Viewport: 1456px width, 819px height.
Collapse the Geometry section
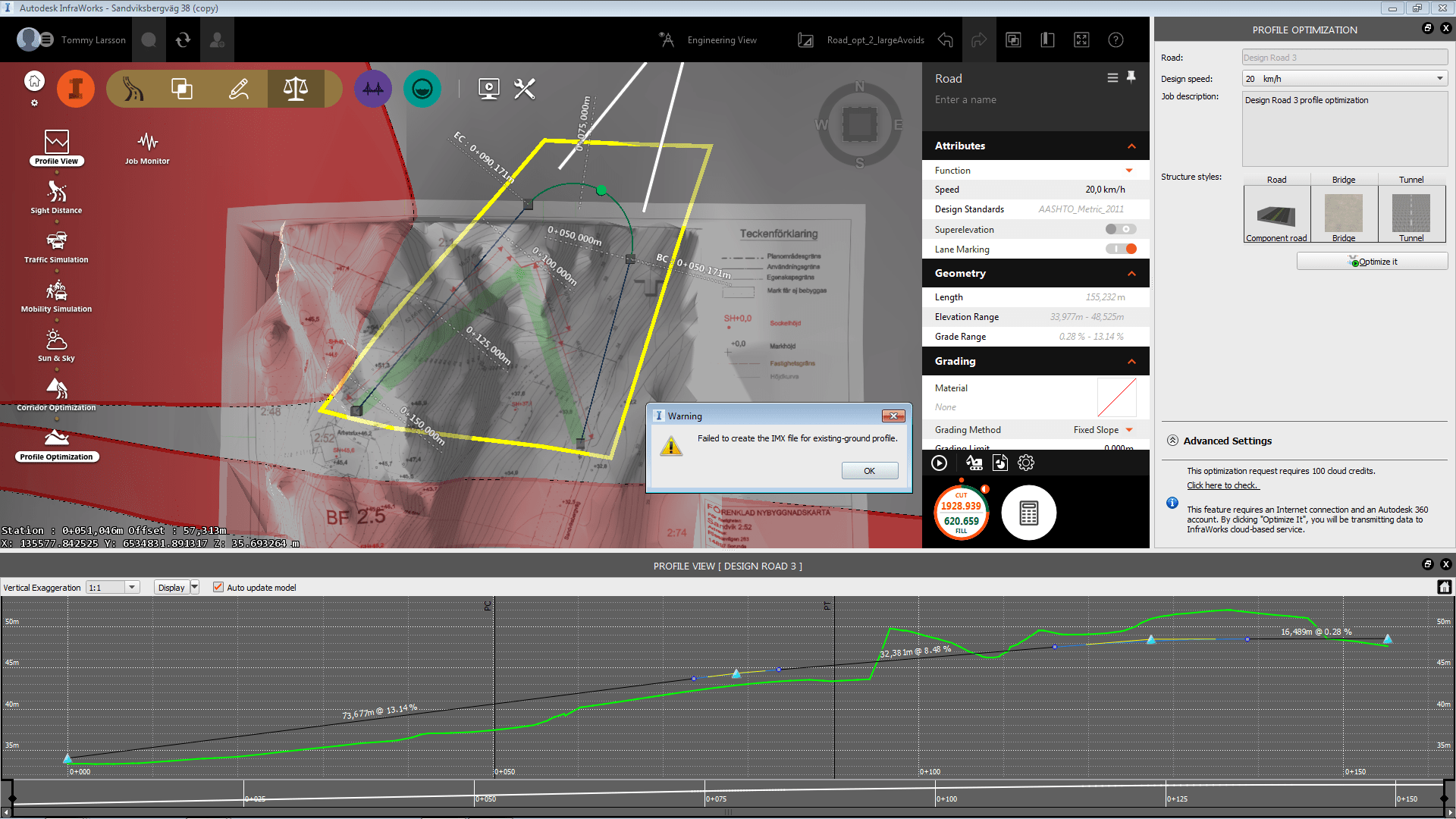(x=1131, y=274)
